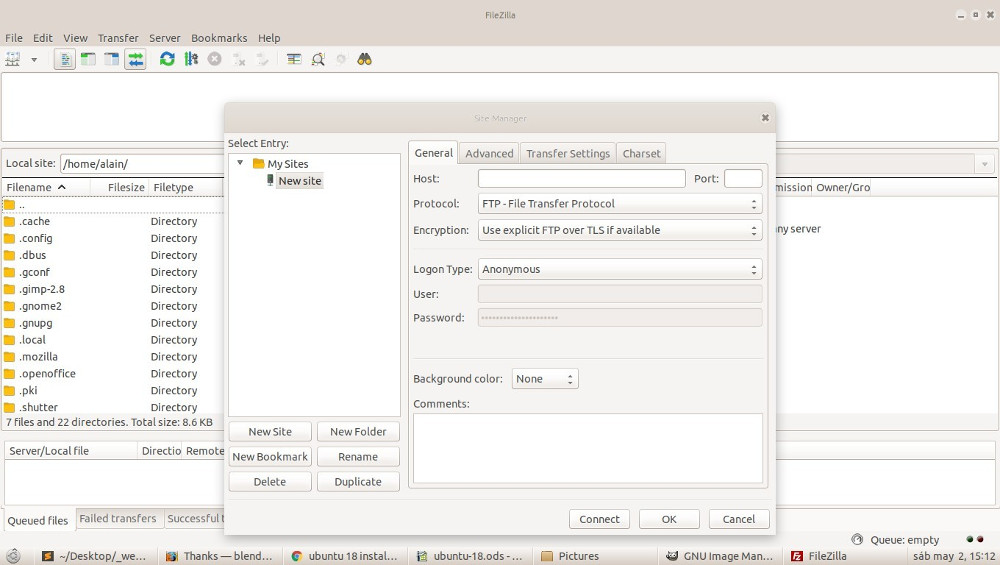
Task: Collapse the My Sites tree folder
Action: 240,163
